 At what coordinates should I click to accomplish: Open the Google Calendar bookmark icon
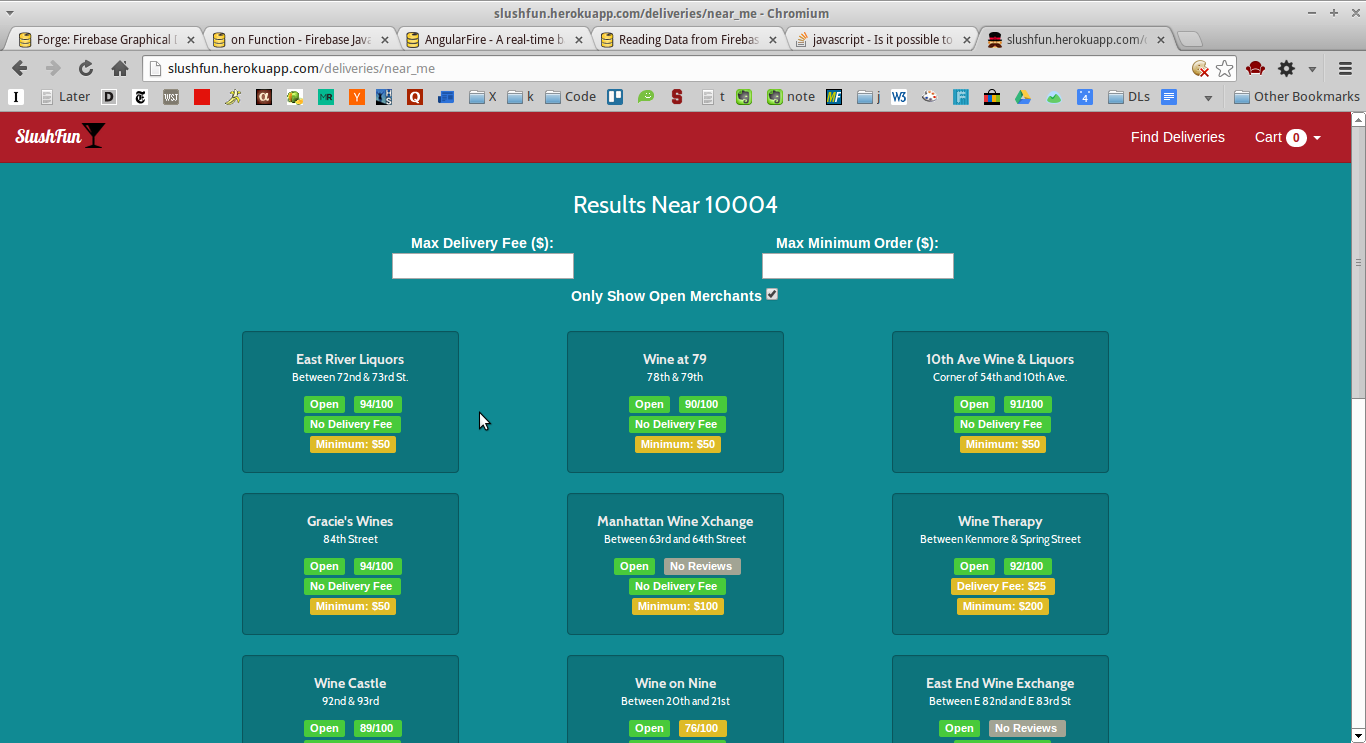[1085, 97]
